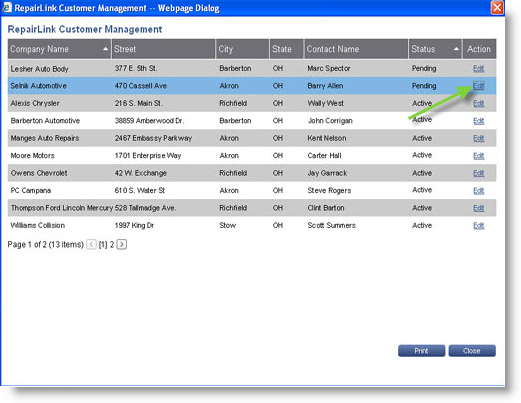Click contact name Clint Barton
Image resolution: width=521 pixels, height=403 pixels.
326,208
